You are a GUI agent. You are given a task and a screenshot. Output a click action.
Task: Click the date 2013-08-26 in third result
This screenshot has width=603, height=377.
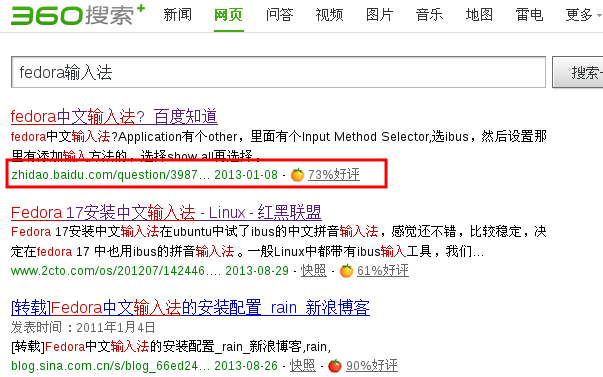pos(246,366)
